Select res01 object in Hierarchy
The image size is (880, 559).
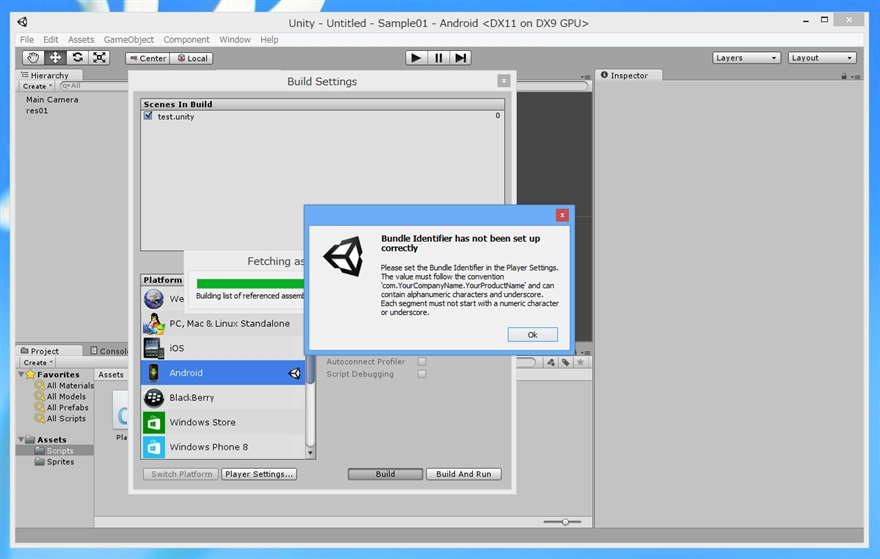pyautogui.click(x=37, y=111)
